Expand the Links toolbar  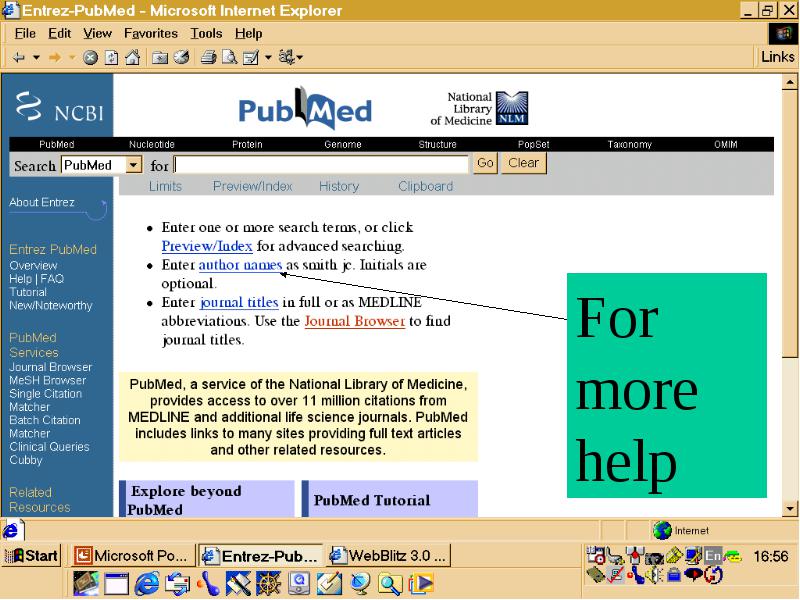pos(778,57)
